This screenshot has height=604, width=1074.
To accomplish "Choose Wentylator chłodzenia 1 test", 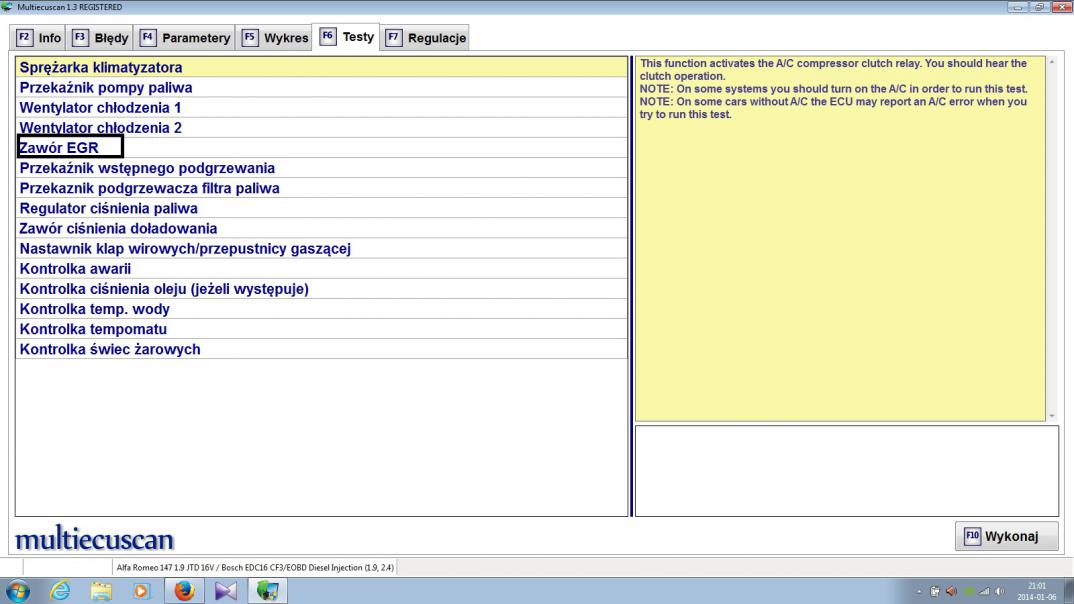I will [x=321, y=108].
